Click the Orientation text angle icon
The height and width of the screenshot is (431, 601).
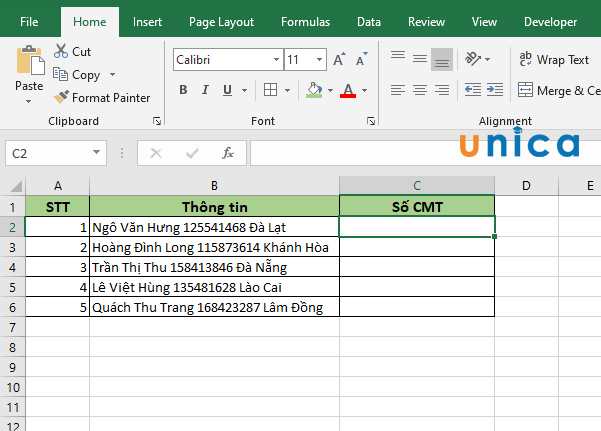click(x=473, y=59)
